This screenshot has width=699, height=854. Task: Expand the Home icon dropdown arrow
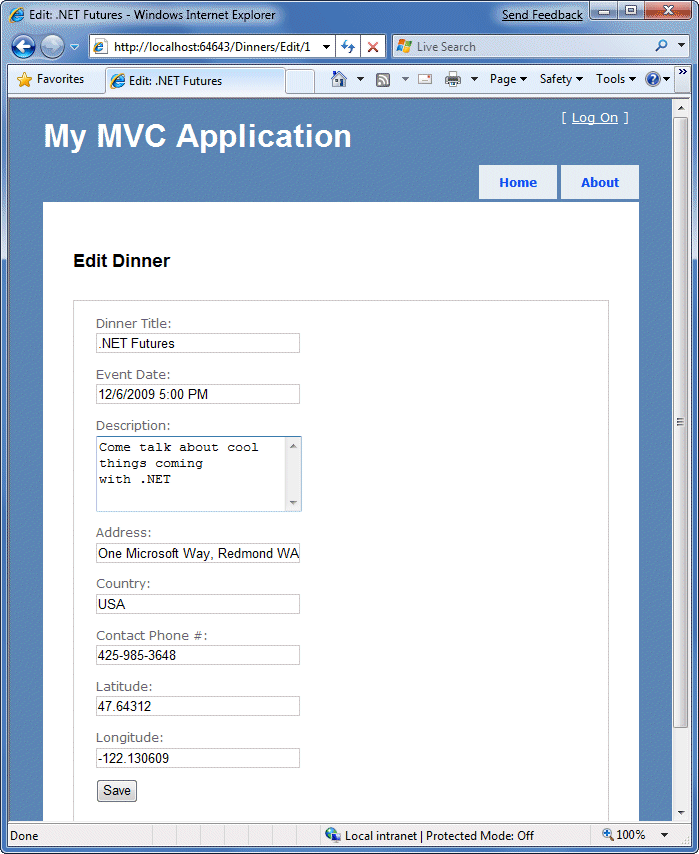point(360,80)
